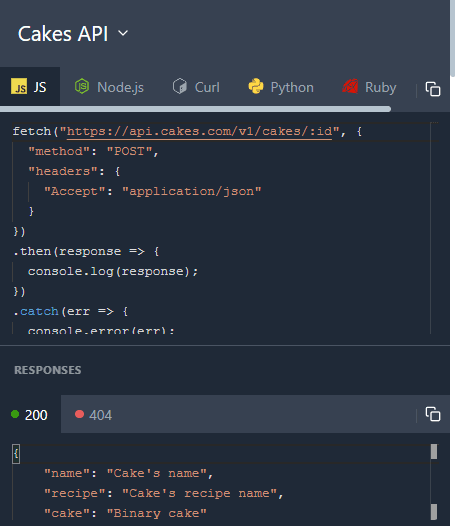
Task: Click the "cake": "Binary cake" line
Action: [x=125, y=513]
